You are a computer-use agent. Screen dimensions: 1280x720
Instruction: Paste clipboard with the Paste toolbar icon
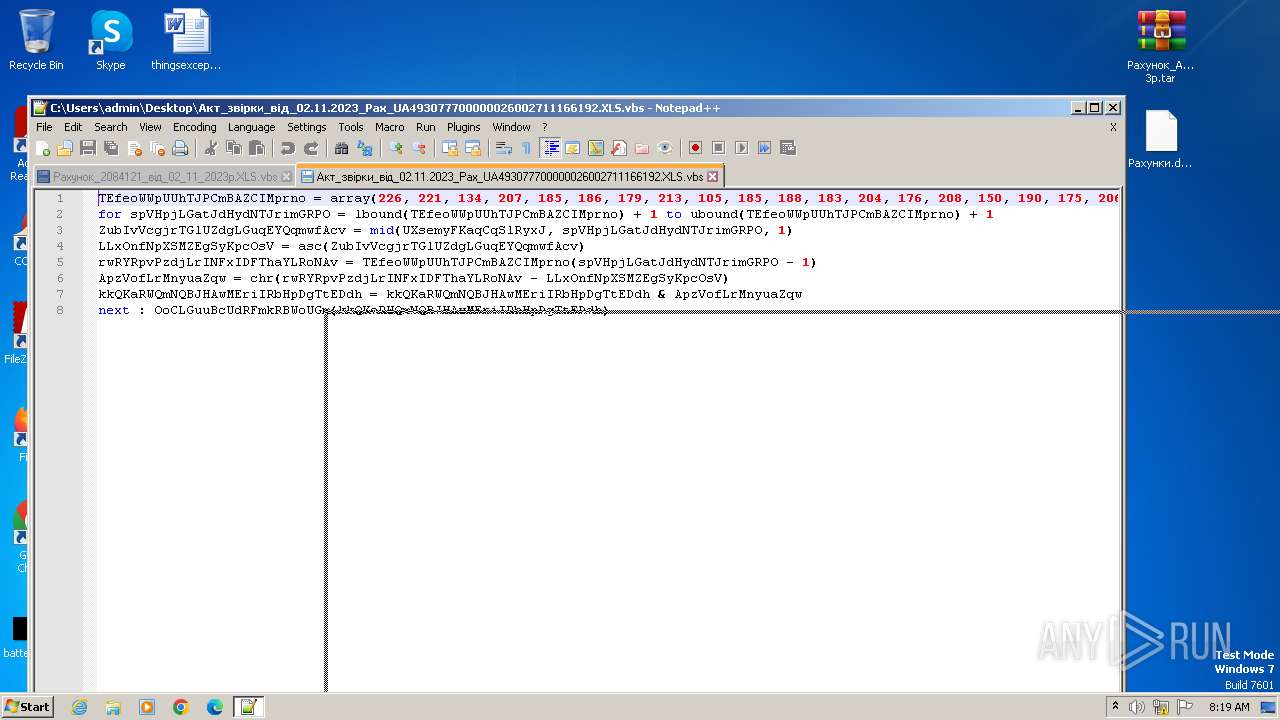pos(257,148)
